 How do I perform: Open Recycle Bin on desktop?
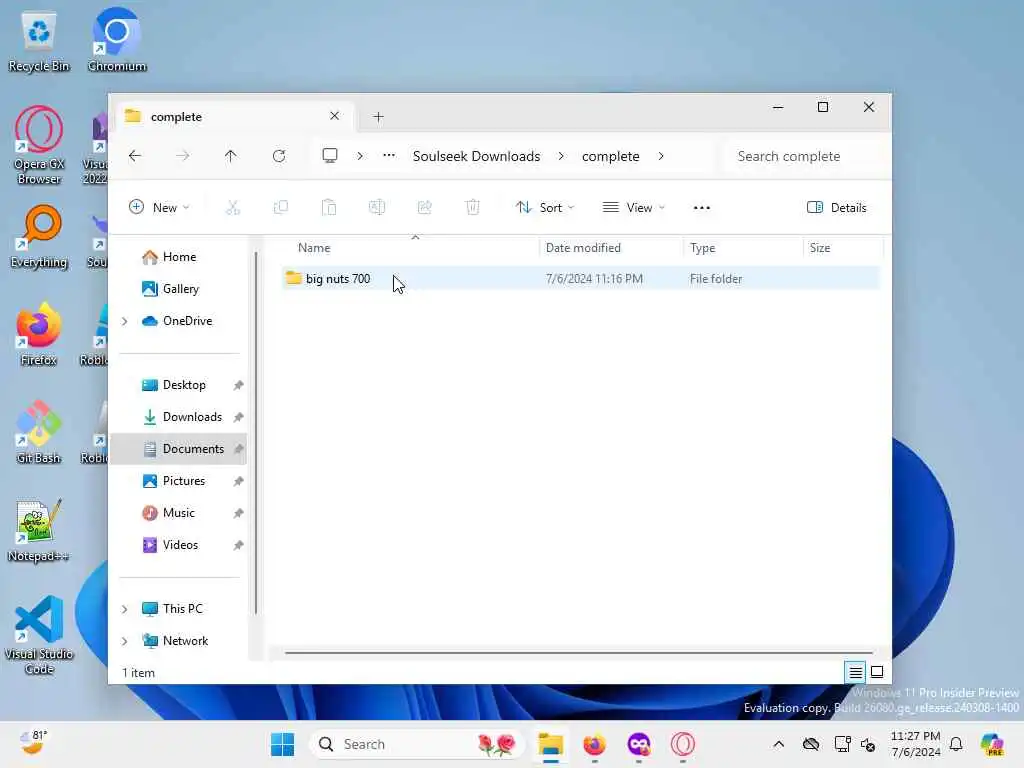tap(39, 41)
